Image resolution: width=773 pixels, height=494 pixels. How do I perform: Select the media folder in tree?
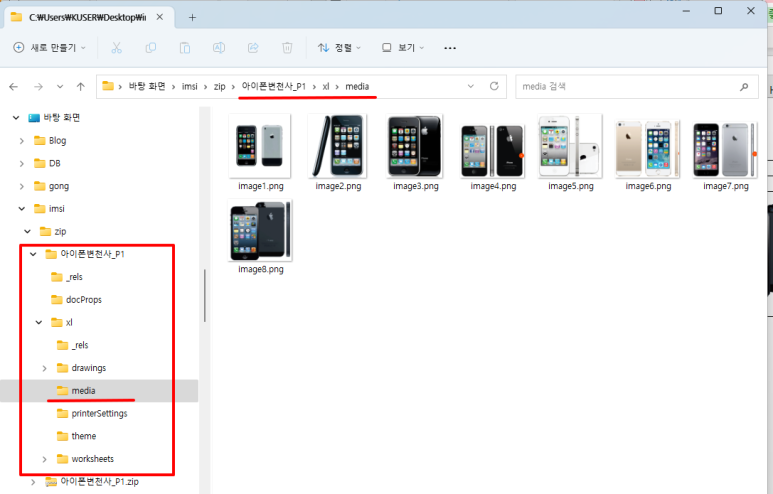pyautogui.click(x=76, y=391)
